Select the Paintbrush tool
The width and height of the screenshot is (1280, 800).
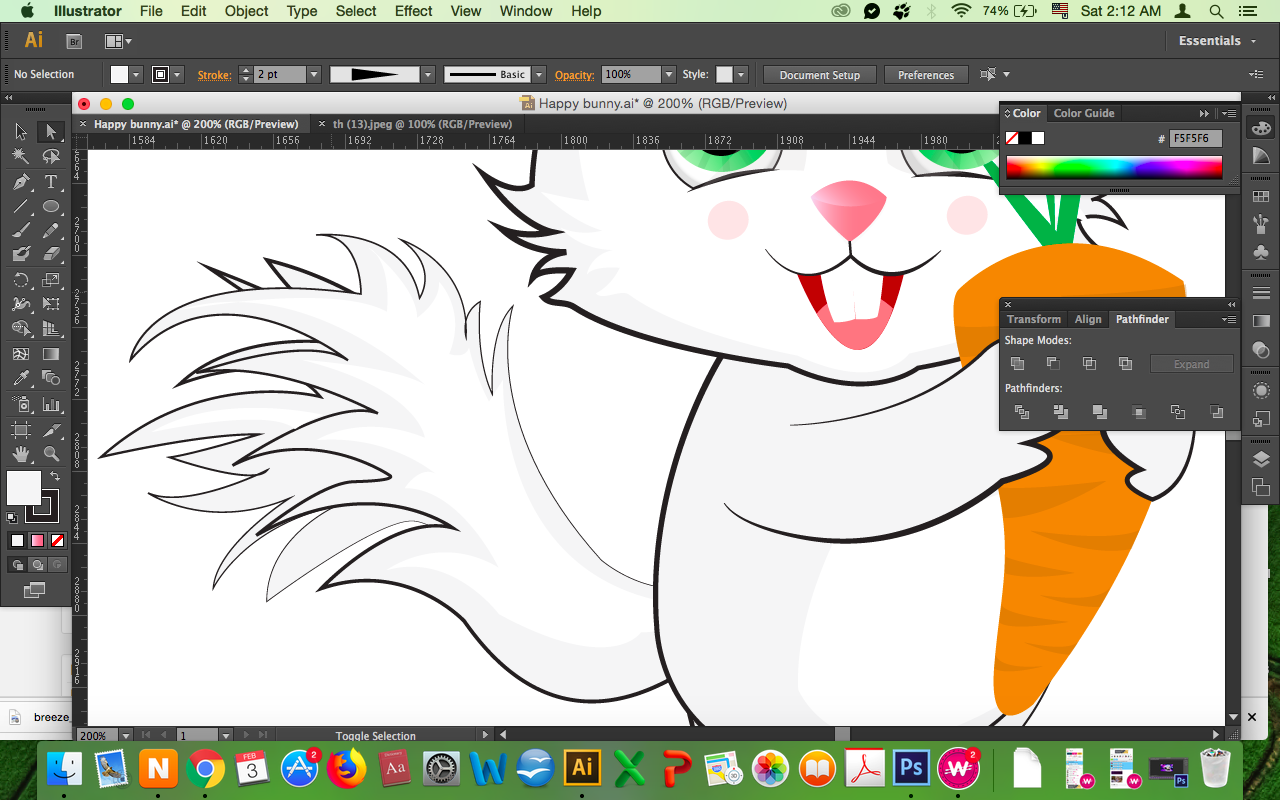click(x=21, y=231)
